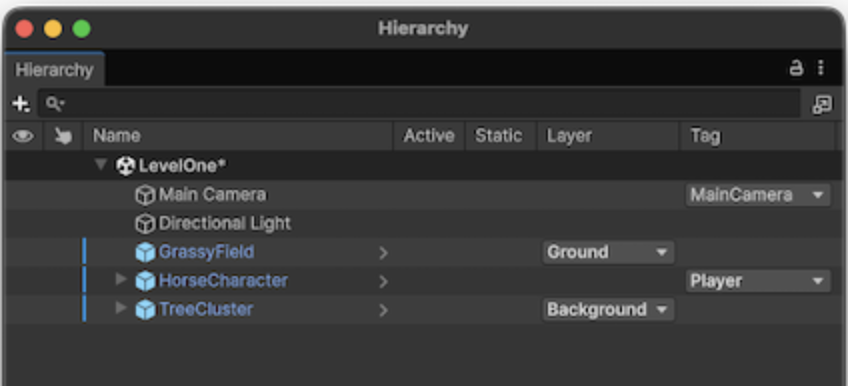
Task: Click the blue prefab icon of GrassyField
Action: 145,252
